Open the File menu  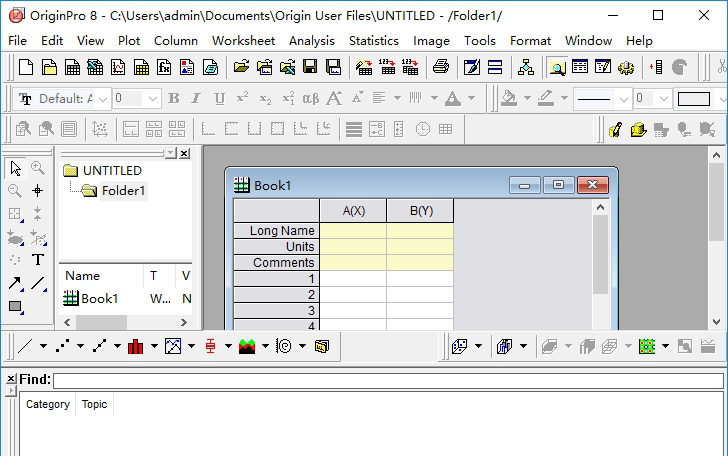tap(17, 41)
